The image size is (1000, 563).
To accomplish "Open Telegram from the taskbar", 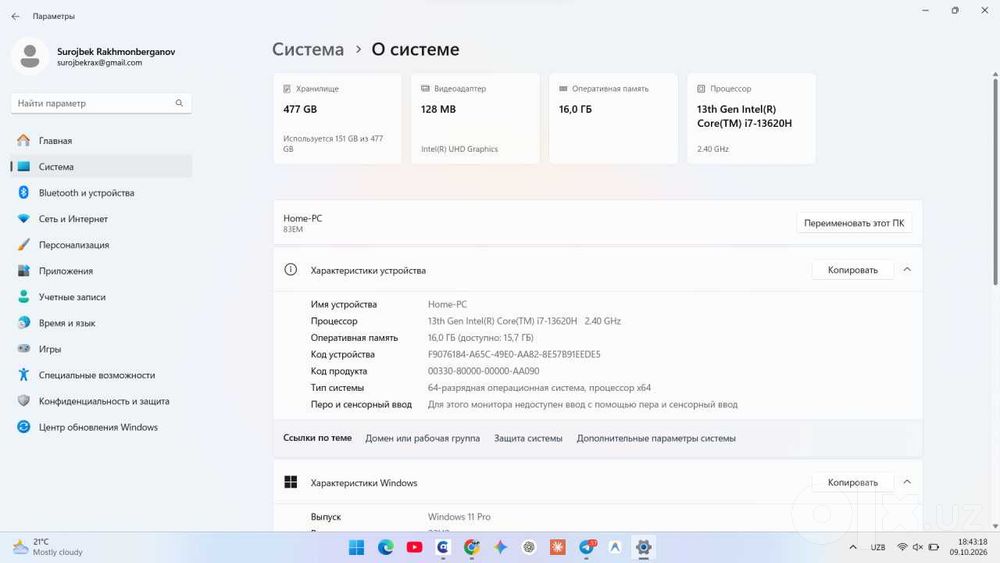I will (587, 547).
